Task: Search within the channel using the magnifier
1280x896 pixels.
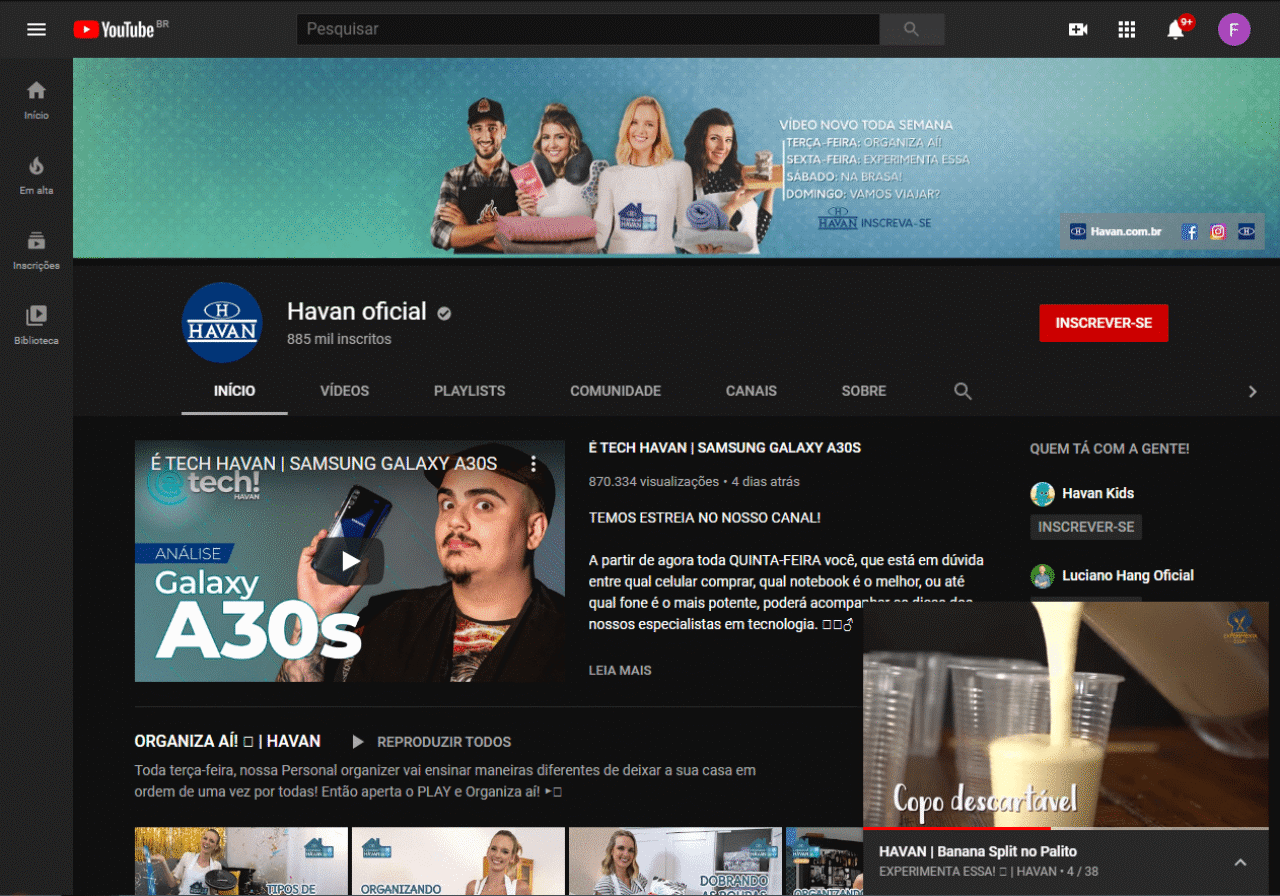Action: click(x=963, y=391)
